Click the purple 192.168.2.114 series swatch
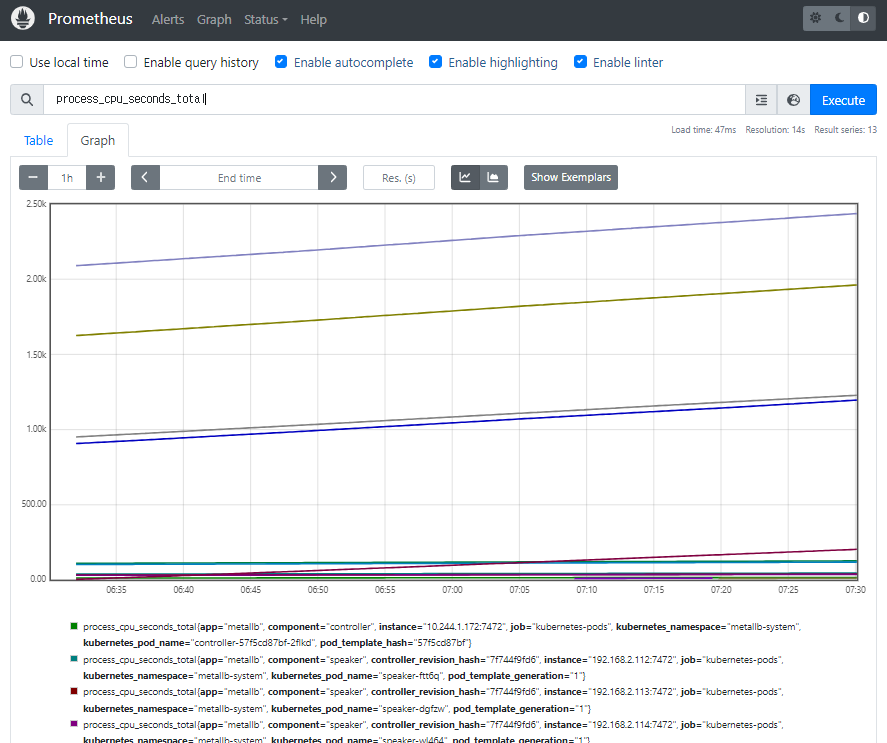The image size is (887, 743). click(x=74, y=724)
